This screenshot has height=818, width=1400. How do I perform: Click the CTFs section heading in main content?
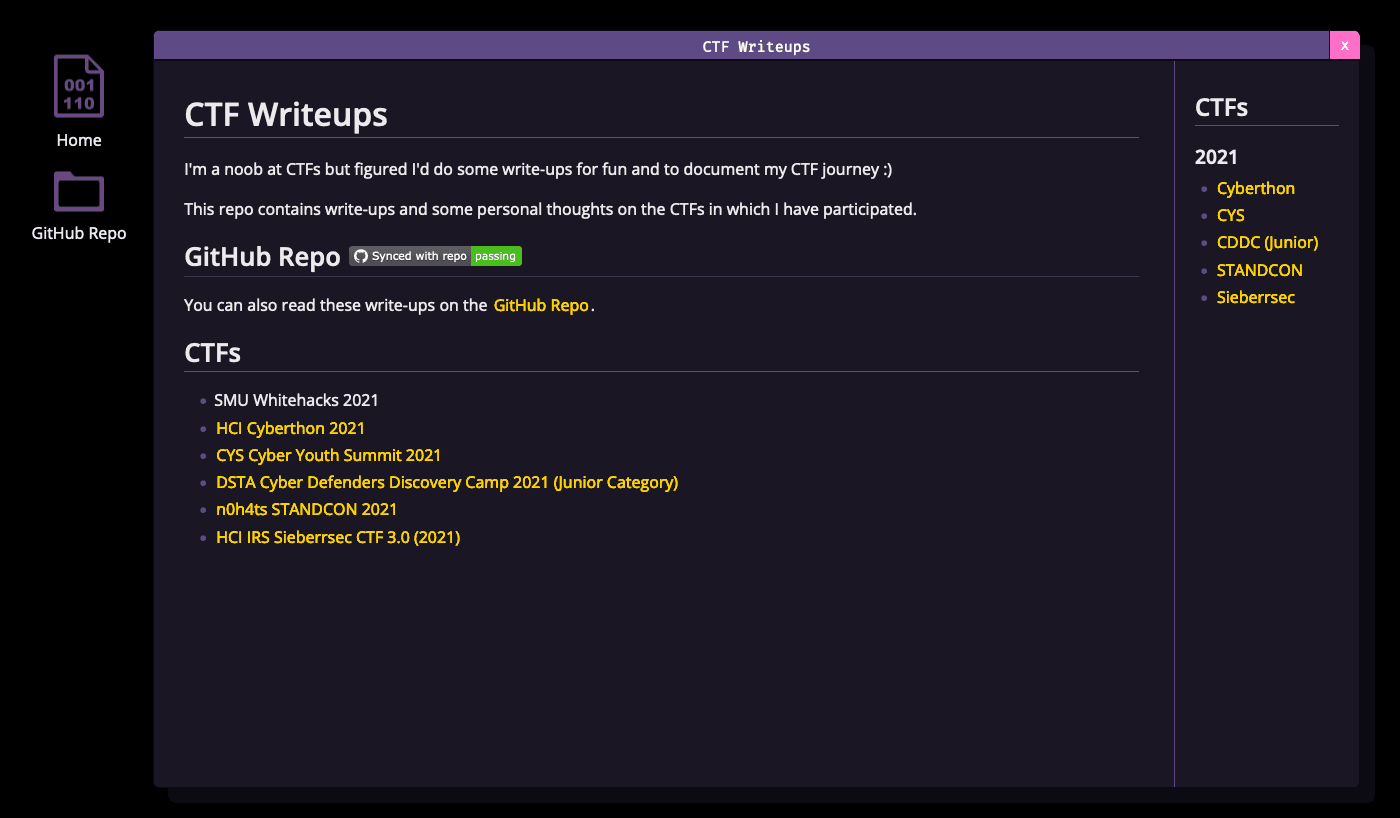213,353
